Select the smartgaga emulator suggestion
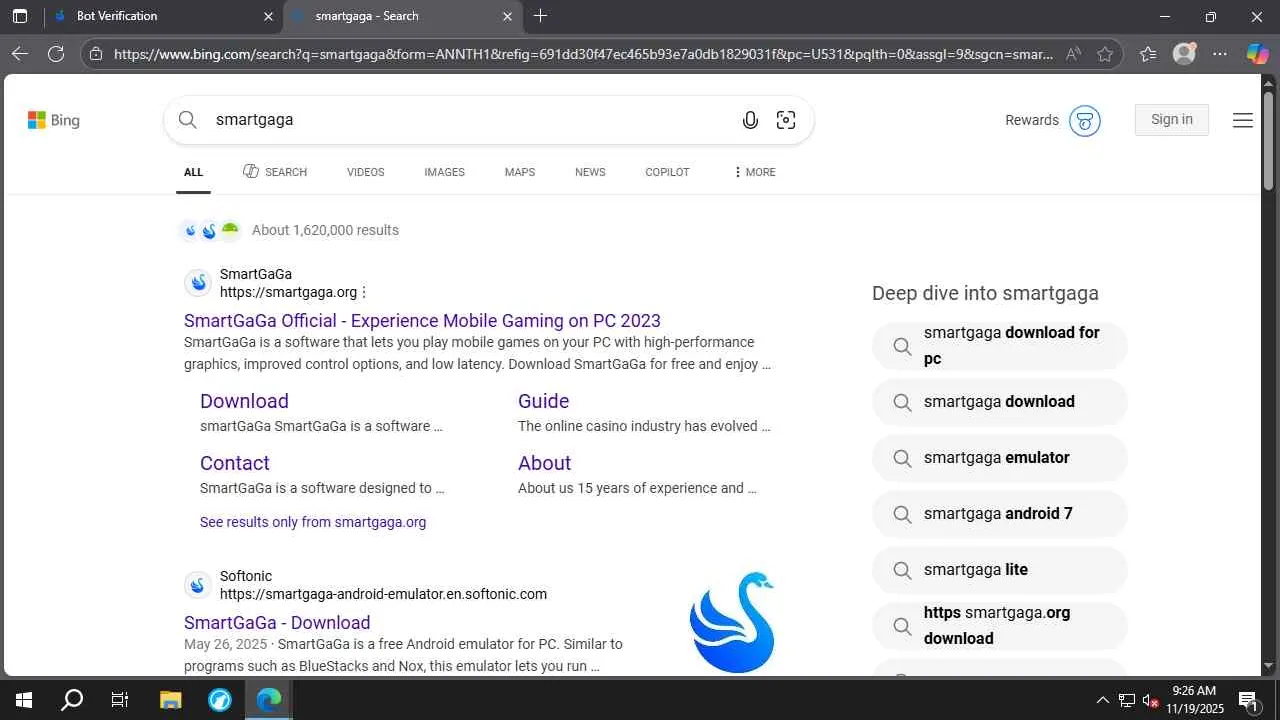Image resolution: width=1280 pixels, height=720 pixels. coord(999,458)
